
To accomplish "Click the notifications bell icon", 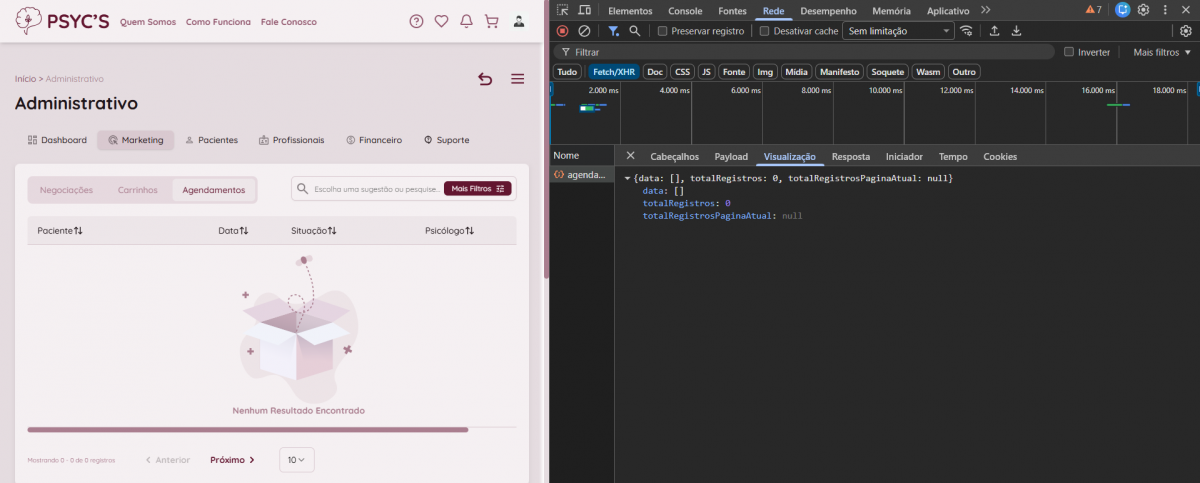I will click(x=466, y=21).
